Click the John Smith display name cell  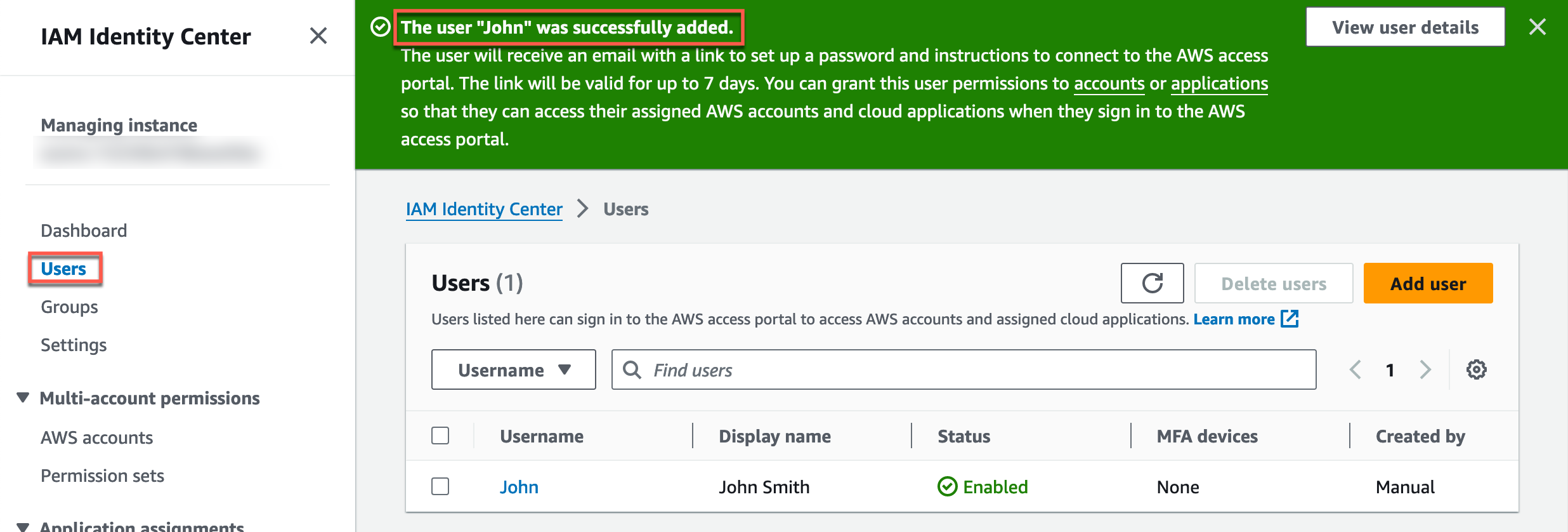click(764, 487)
